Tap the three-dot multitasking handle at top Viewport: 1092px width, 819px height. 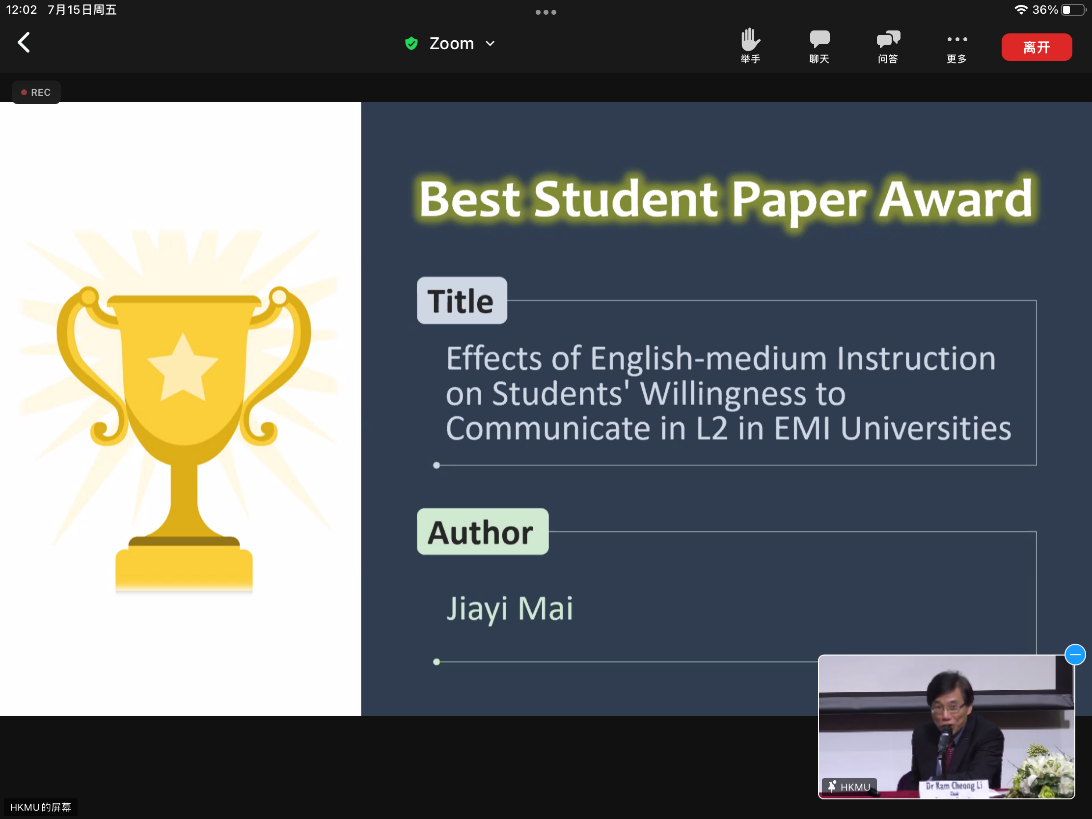tap(546, 12)
